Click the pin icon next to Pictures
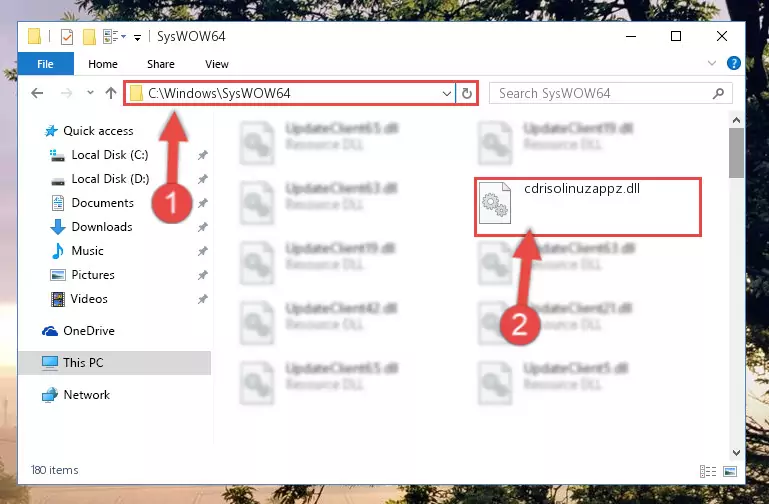Screen dimensions: 769x504 [x=203, y=275]
